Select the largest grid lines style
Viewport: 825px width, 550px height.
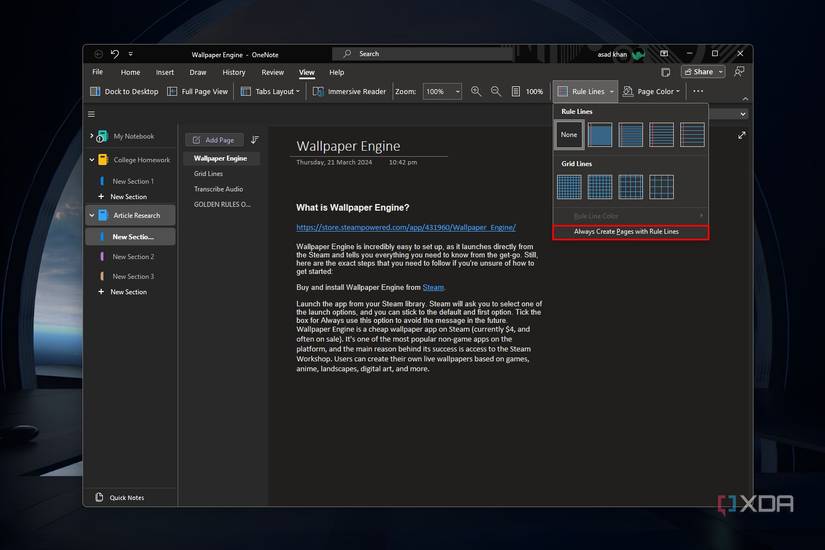click(661, 187)
